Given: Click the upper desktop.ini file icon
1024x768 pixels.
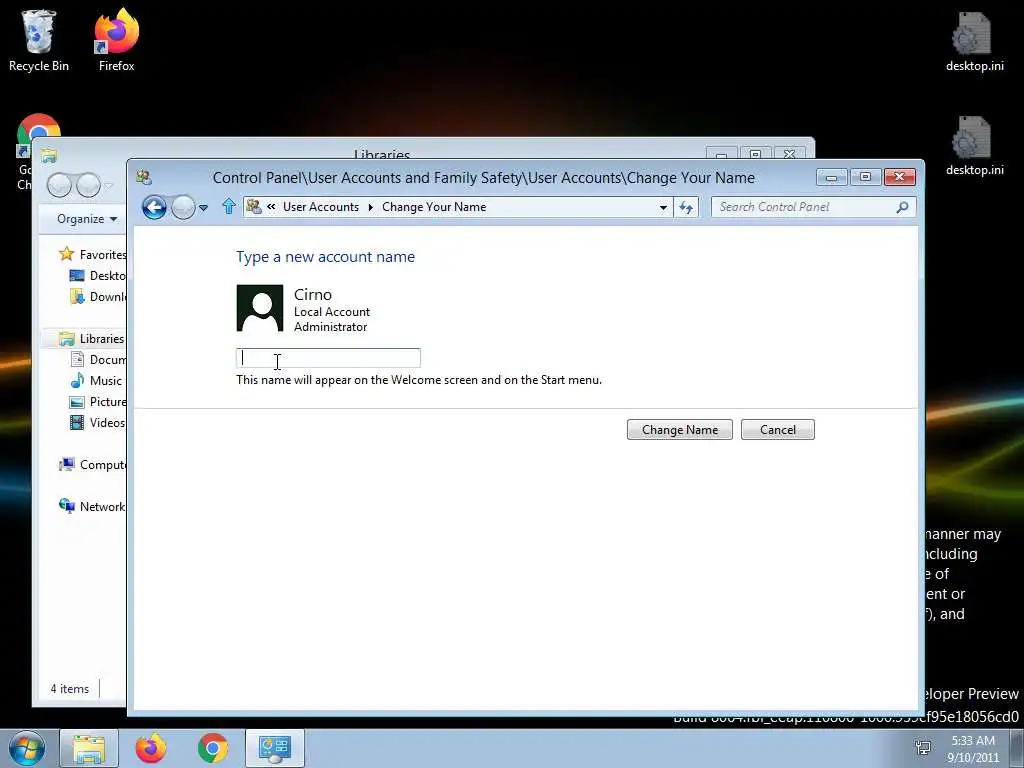Looking at the screenshot, I should [x=974, y=42].
